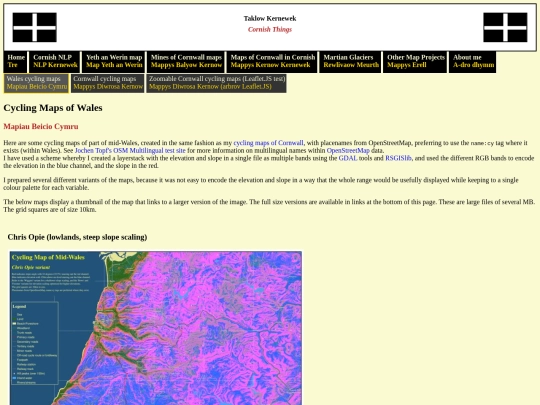Screen dimensions: 540x405
Task: Go to Yeth an Werin map
Action: click(x=114, y=62)
